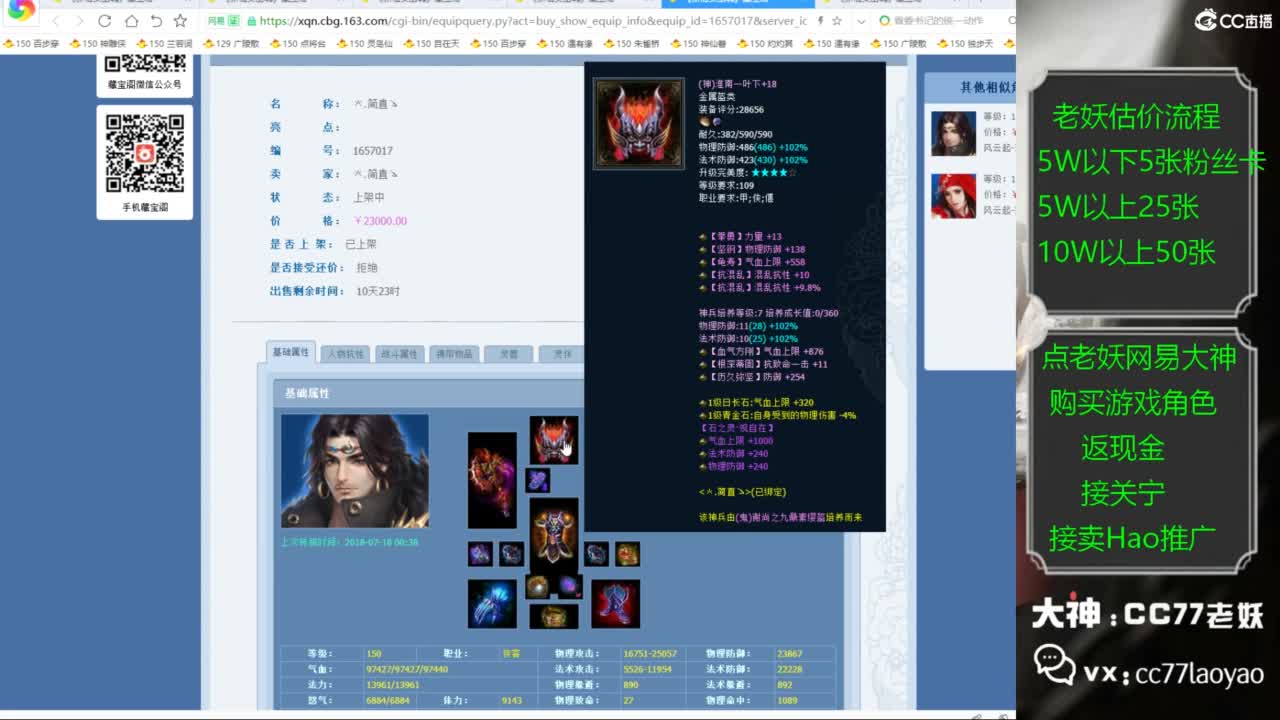Click the browser search box beside address bar
Image resolution: width=1280 pixels, height=720 pixels.
click(x=945, y=21)
